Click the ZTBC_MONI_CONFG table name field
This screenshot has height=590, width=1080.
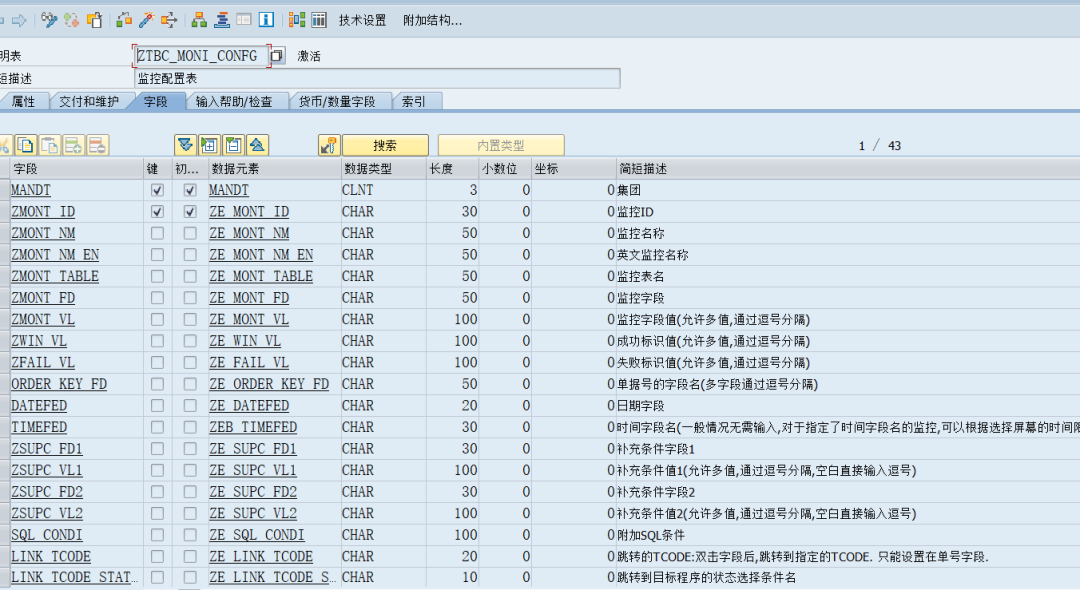click(x=200, y=56)
